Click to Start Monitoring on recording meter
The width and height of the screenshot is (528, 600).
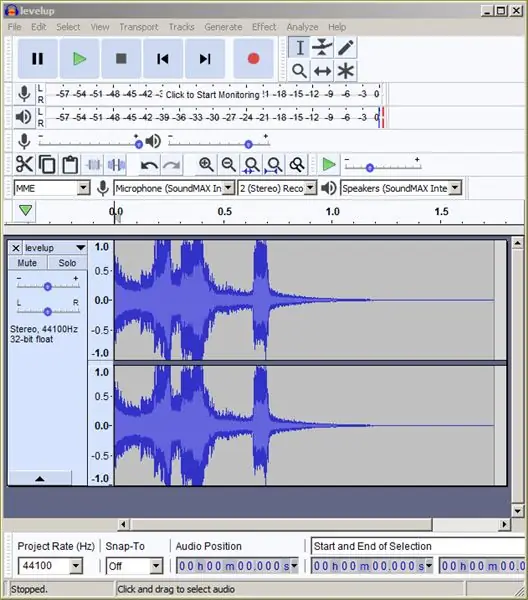(x=212, y=95)
